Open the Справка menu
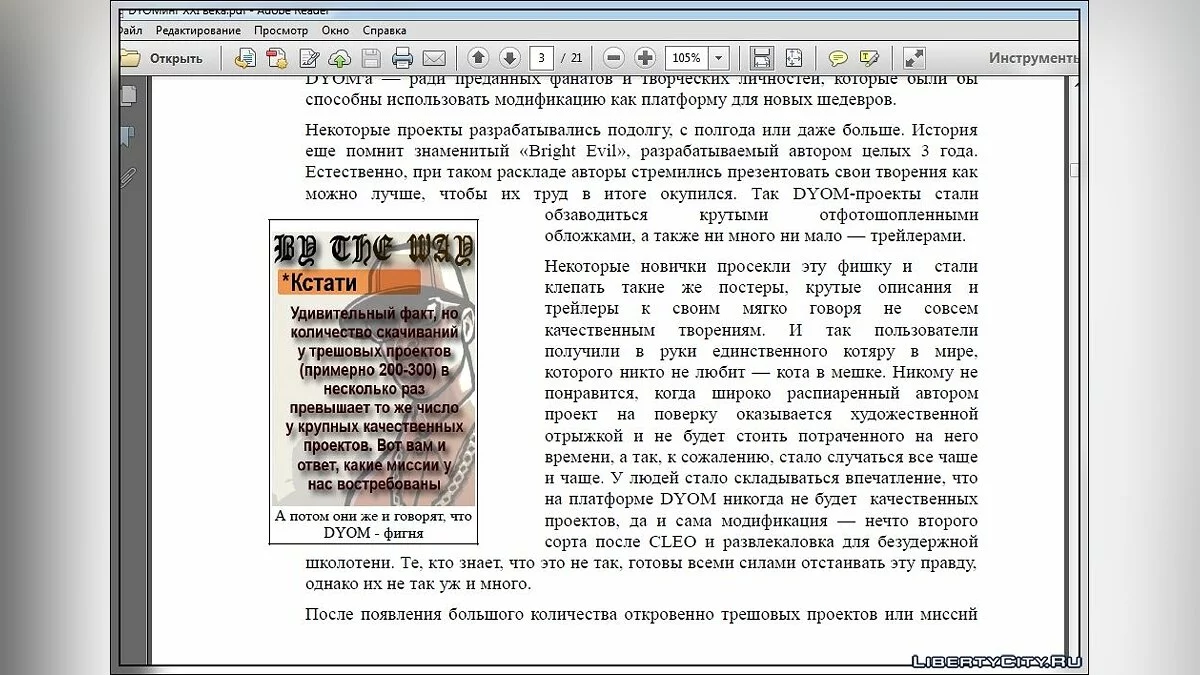The width and height of the screenshot is (1200, 675). (384, 31)
